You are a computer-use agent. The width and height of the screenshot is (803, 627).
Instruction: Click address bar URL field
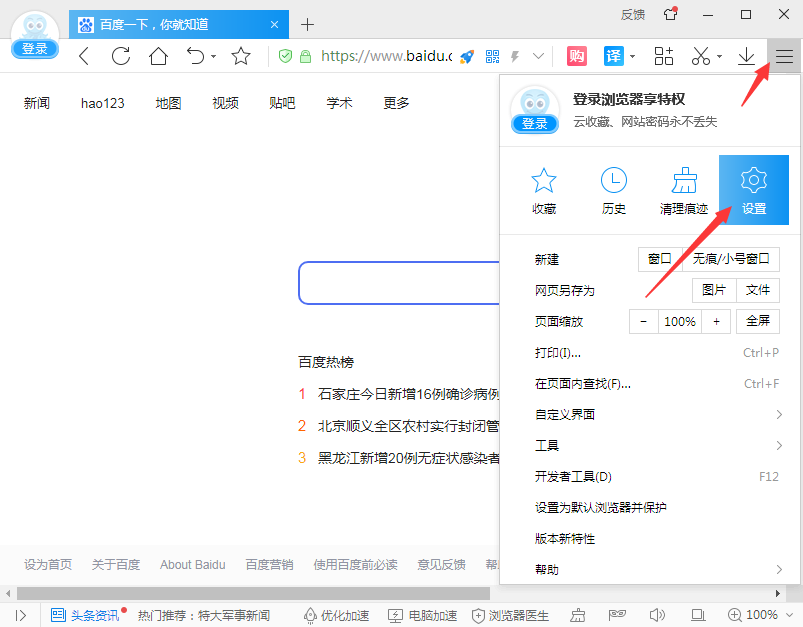click(386, 56)
